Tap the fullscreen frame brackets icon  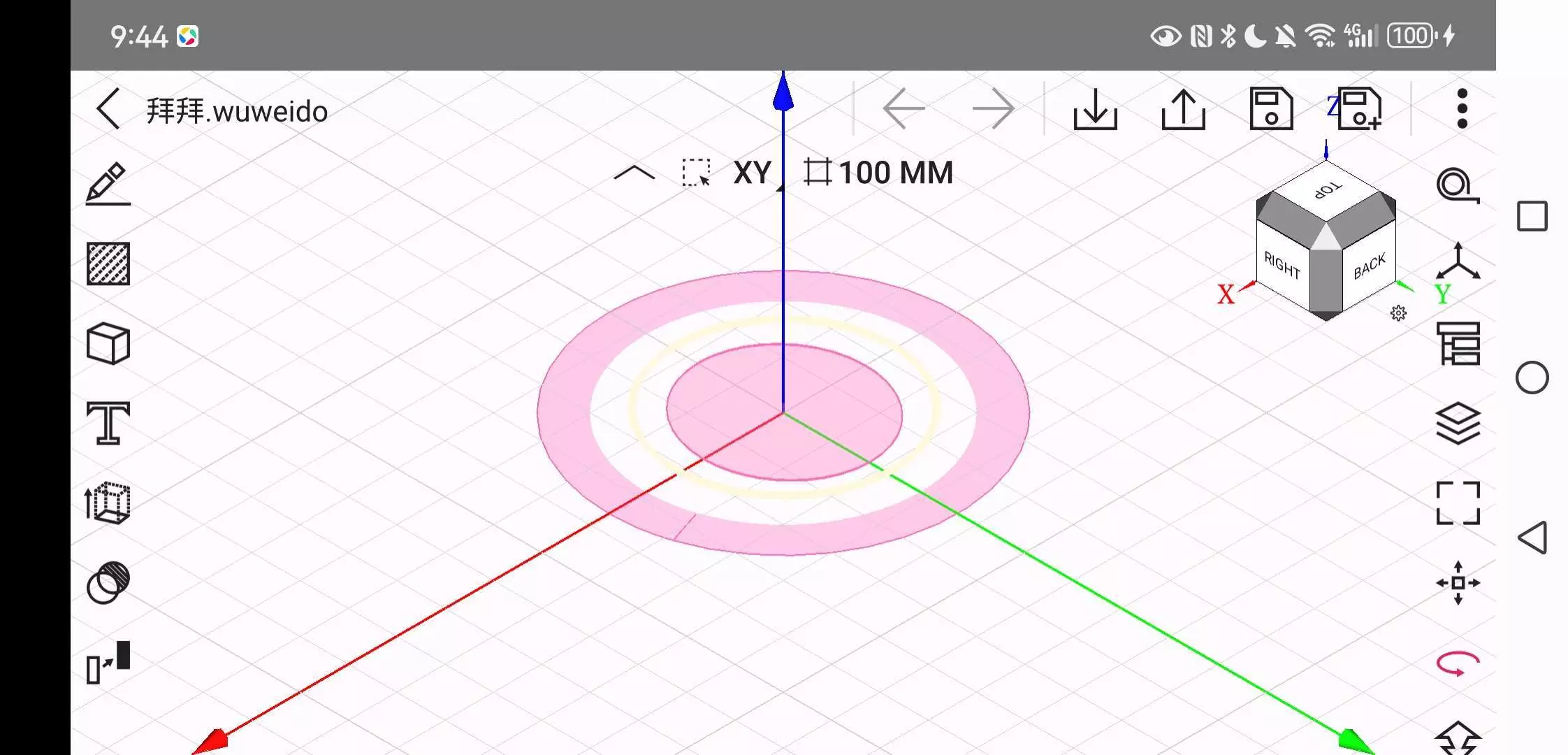click(x=1458, y=503)
